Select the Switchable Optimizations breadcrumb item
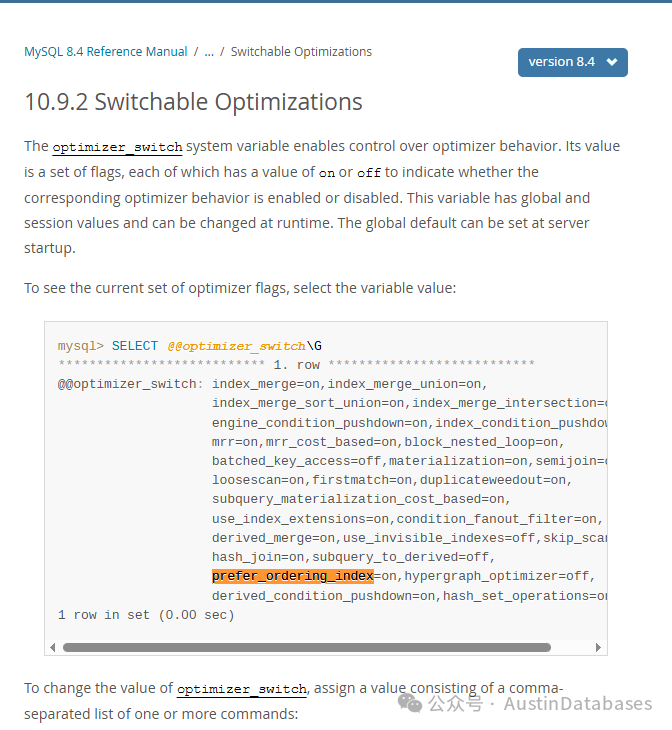 301,51
